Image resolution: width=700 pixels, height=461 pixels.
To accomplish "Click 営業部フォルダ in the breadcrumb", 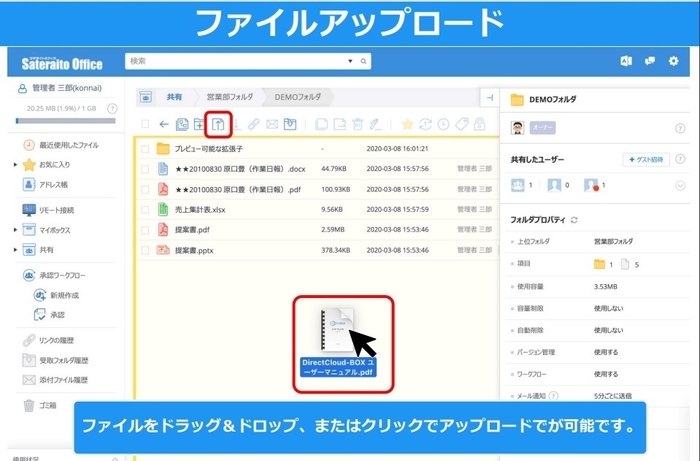I will coord(229,97).
